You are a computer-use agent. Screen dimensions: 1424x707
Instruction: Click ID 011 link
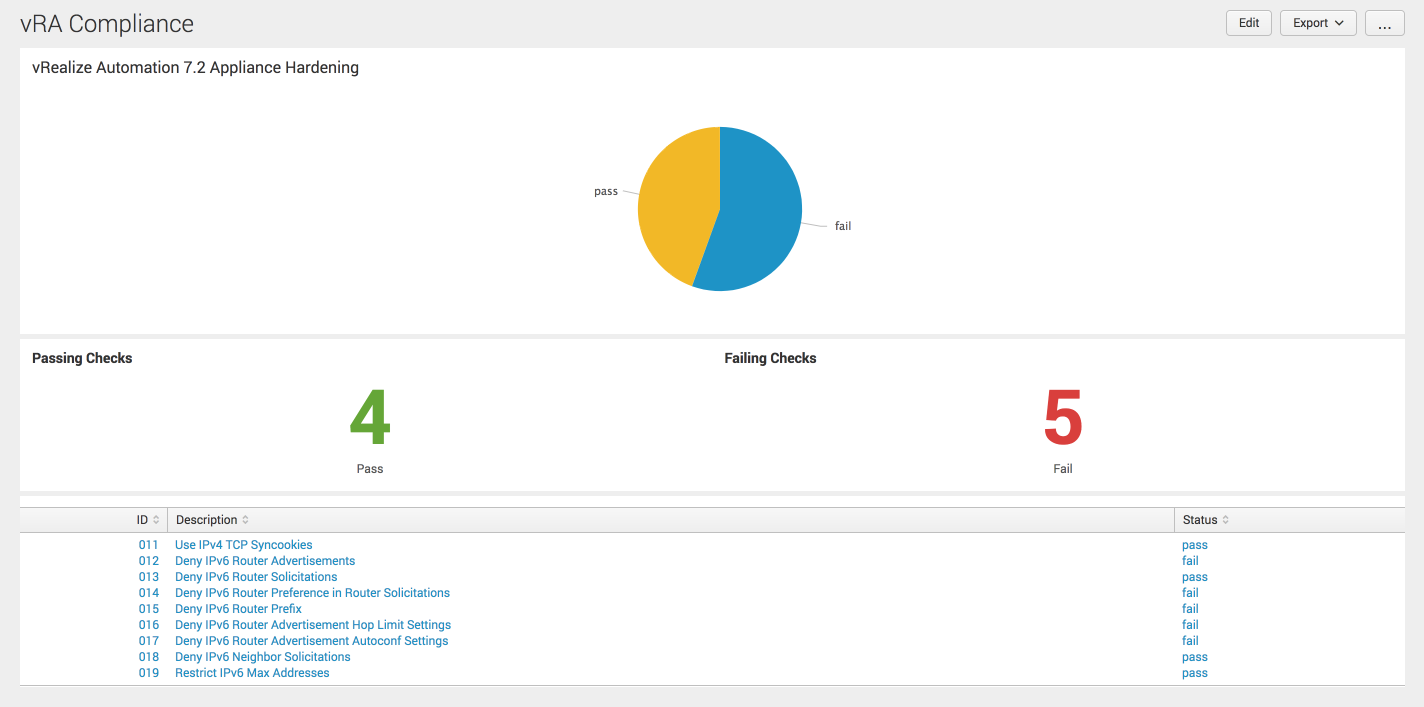click(x=149, y=545)
